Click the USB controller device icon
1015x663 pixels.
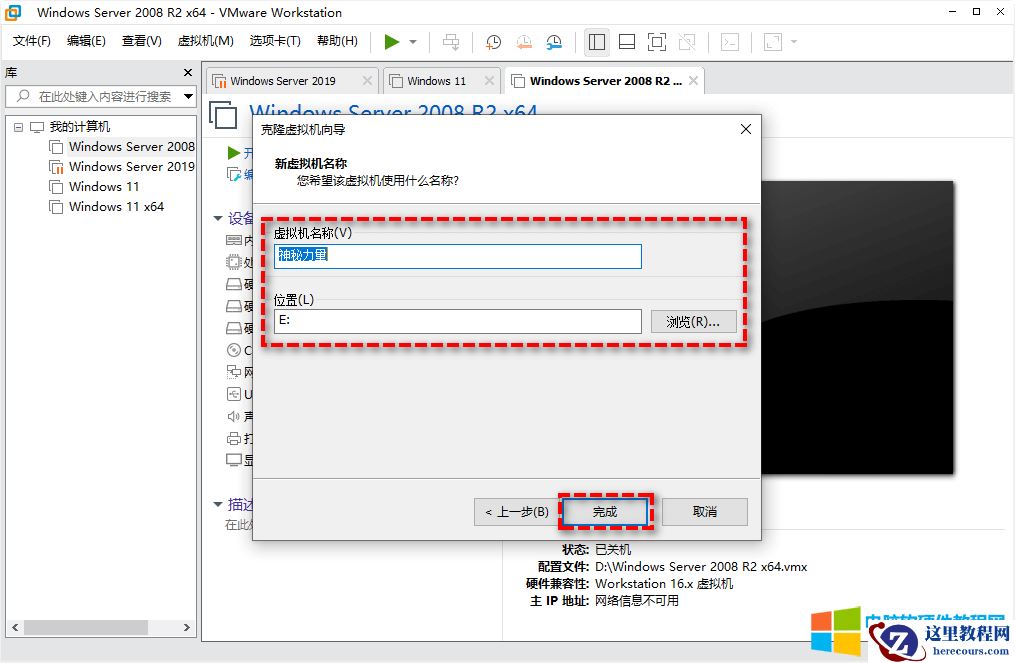[x=234, y=394]
